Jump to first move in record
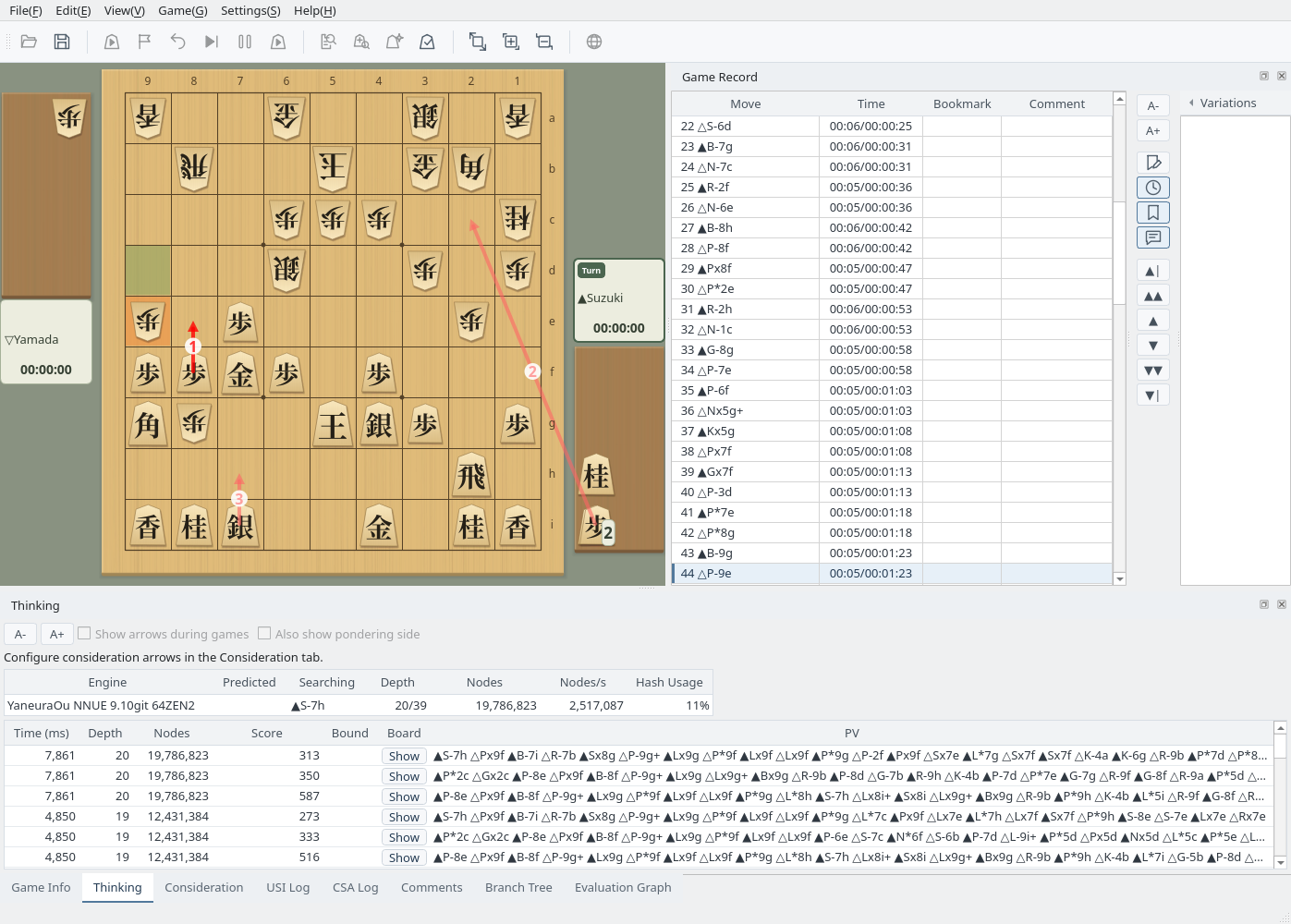This screenshot has width=1291, height=924. tap(1153, 271)
